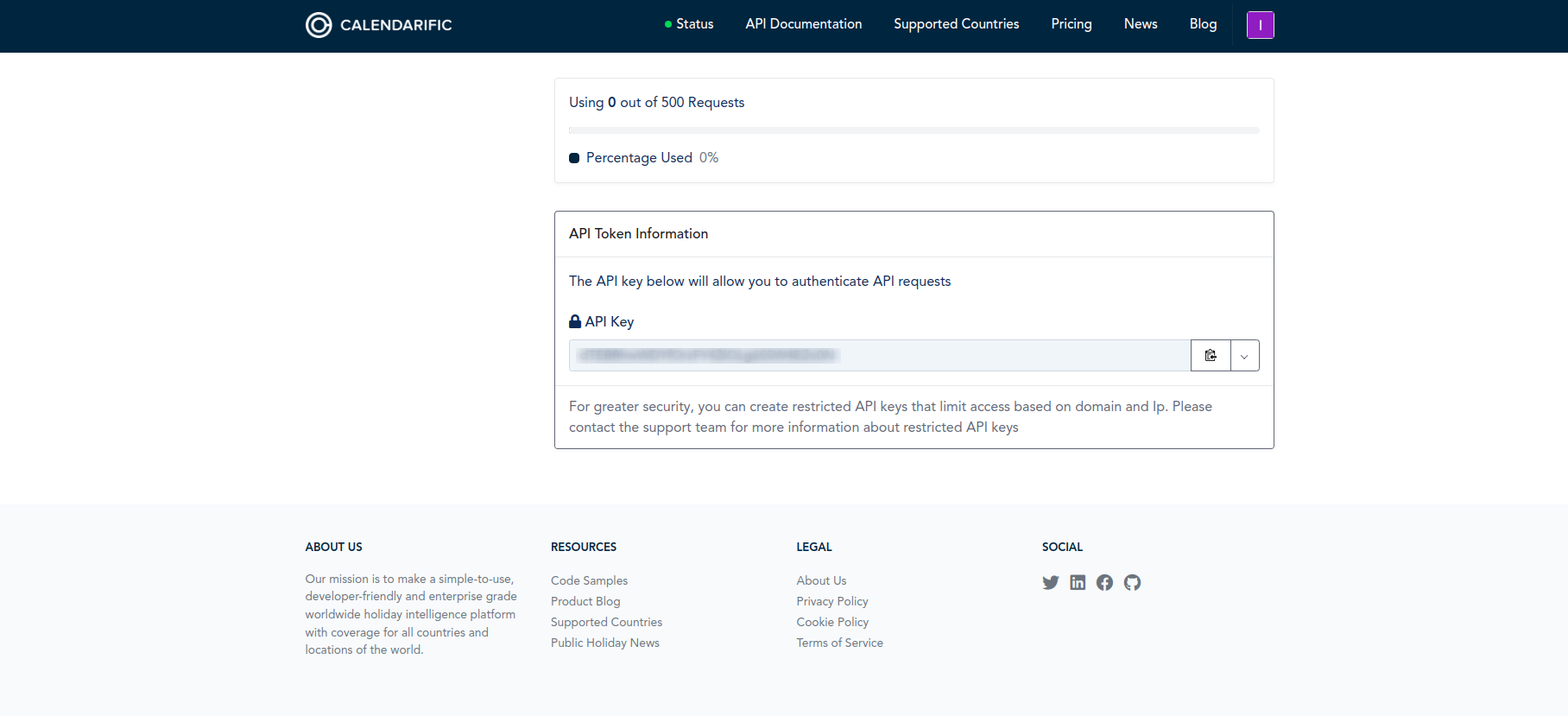
Task: Click the 'Our mission' About Us paragraph
Action: tap(411, 614)
